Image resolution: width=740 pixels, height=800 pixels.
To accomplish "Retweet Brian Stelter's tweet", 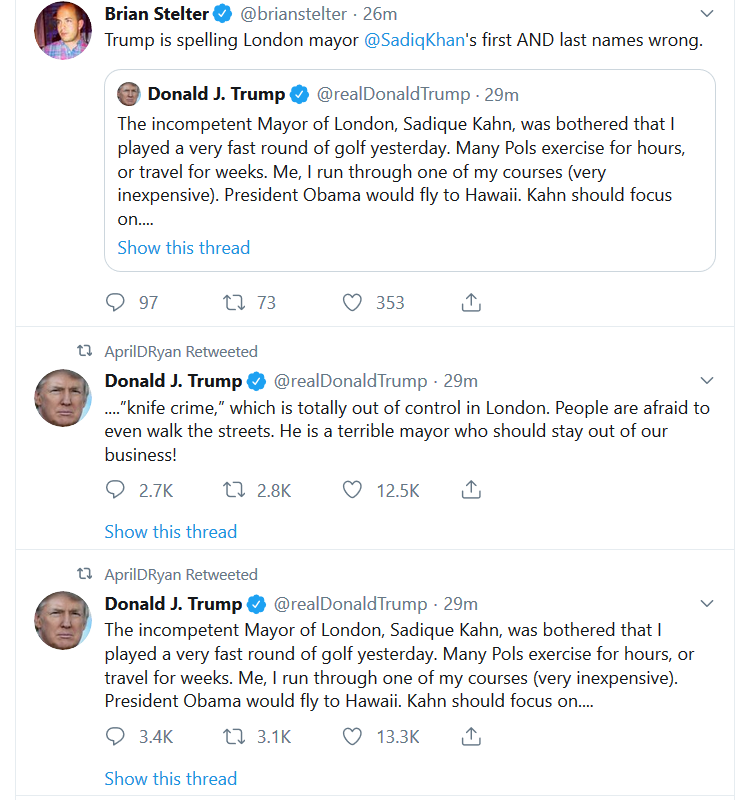I will tap(235, 302).
